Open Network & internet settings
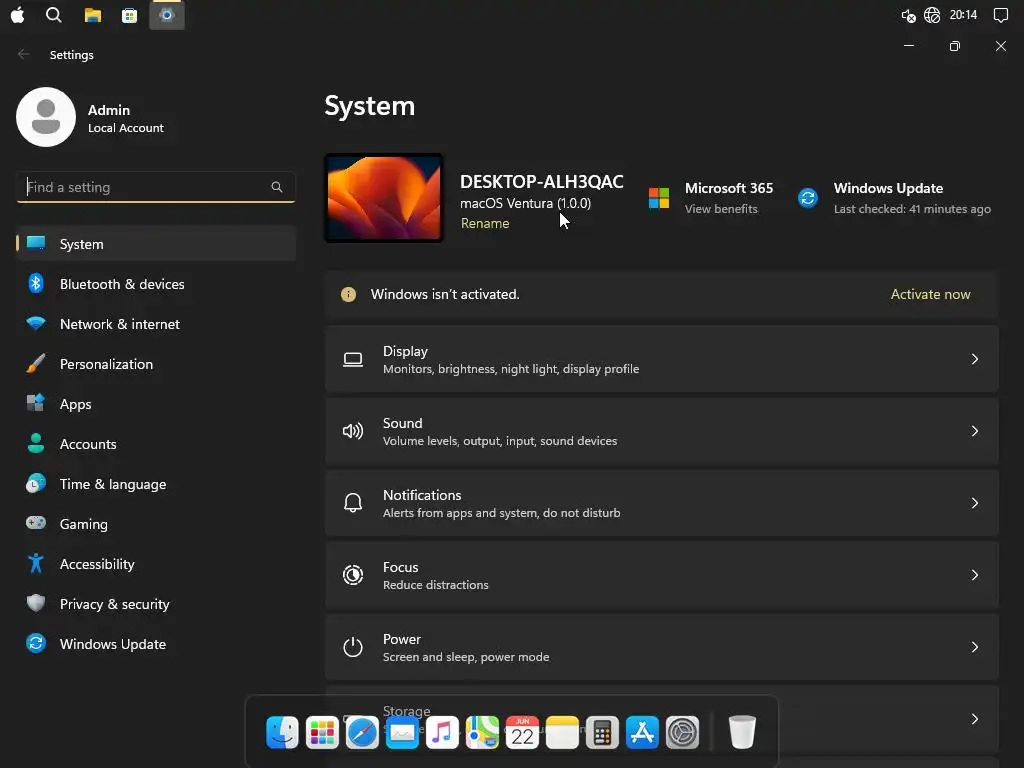 point(156,324)
